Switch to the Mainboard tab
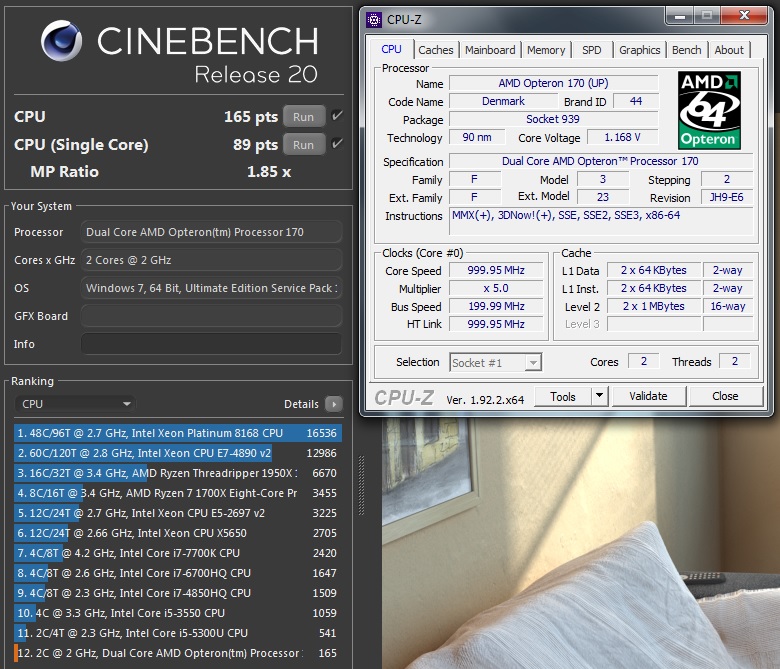This screenshot has width=780, height=669. [490, 50]
